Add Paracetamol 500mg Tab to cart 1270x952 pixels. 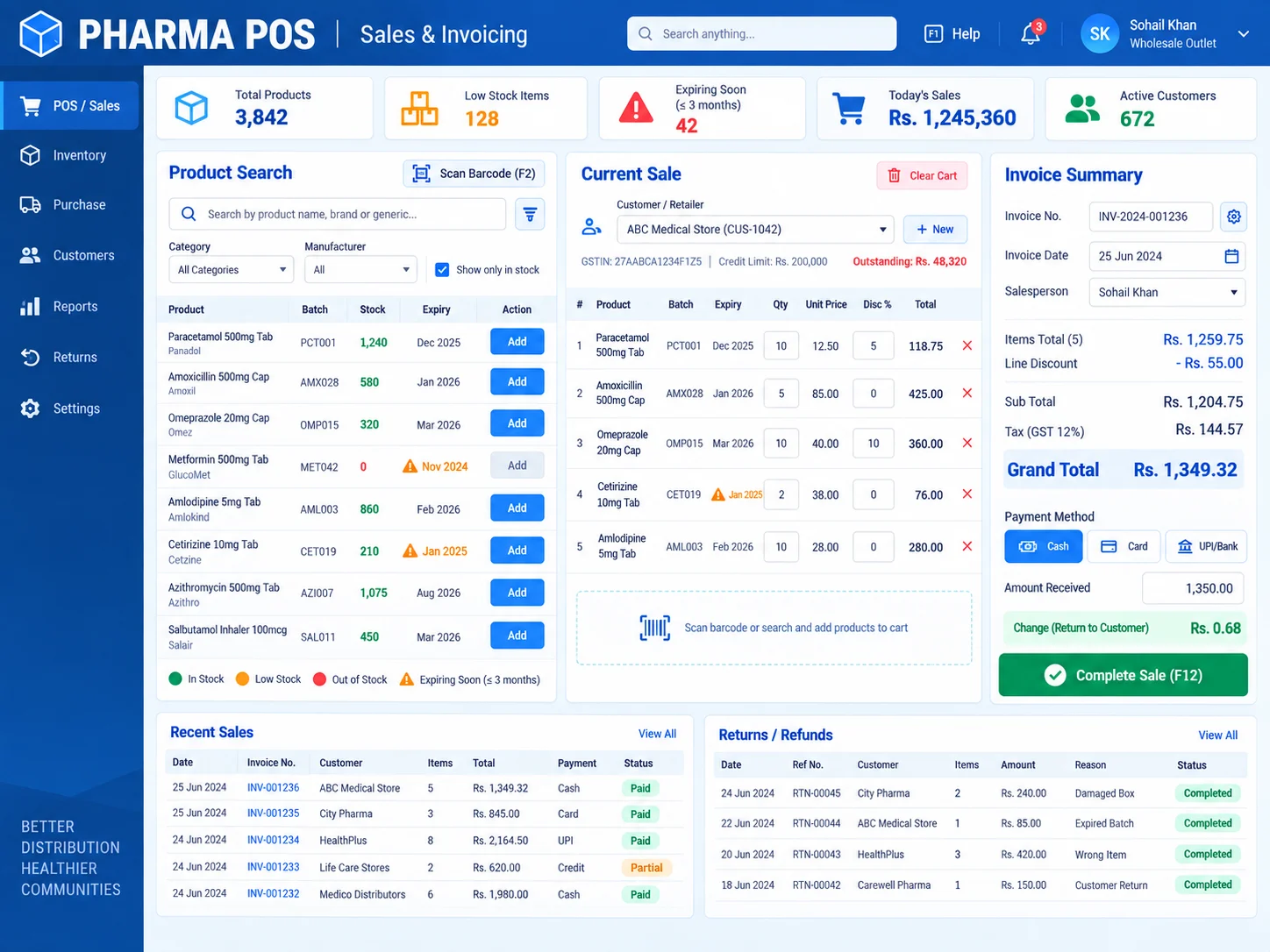[517, 342]
